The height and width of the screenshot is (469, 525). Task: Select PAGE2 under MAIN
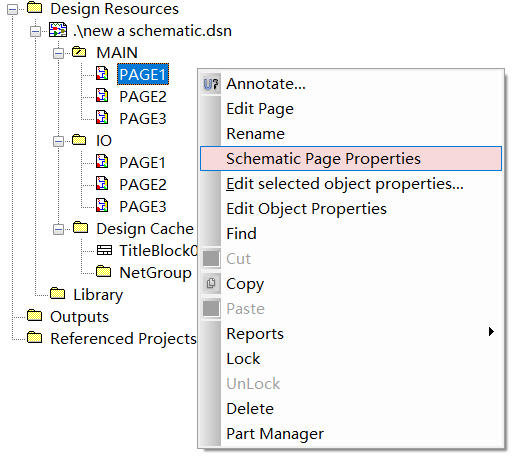coord(143,96)
